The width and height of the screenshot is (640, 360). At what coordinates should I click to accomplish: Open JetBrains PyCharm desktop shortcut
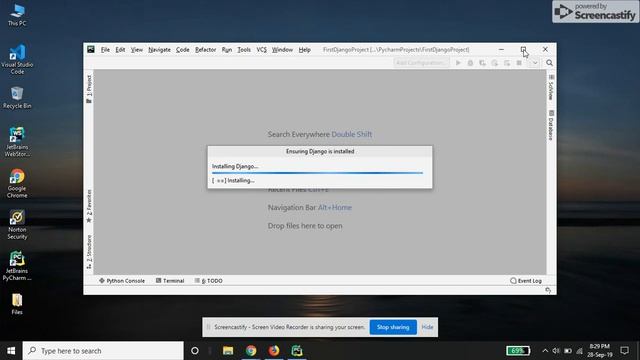[x=17, y=266]
